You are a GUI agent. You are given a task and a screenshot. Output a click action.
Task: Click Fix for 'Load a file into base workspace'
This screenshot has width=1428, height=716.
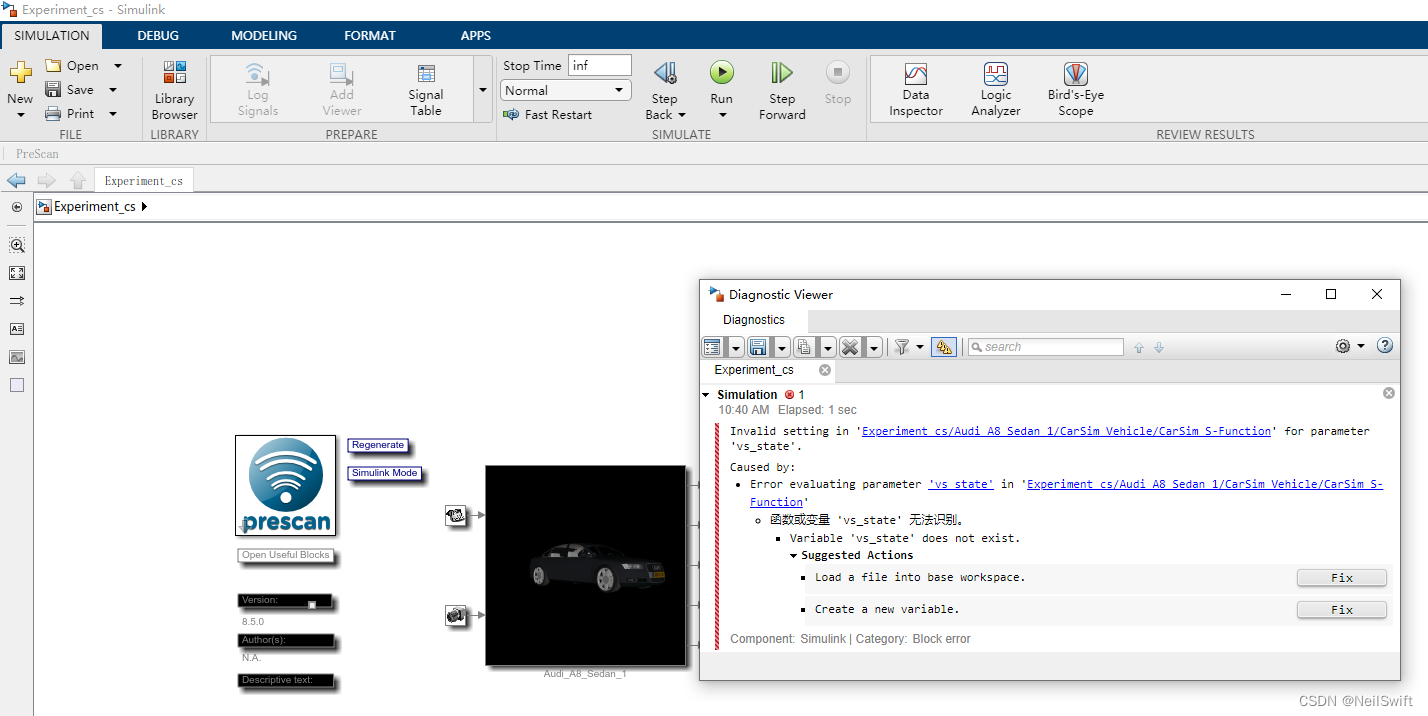click(1342, 578)
